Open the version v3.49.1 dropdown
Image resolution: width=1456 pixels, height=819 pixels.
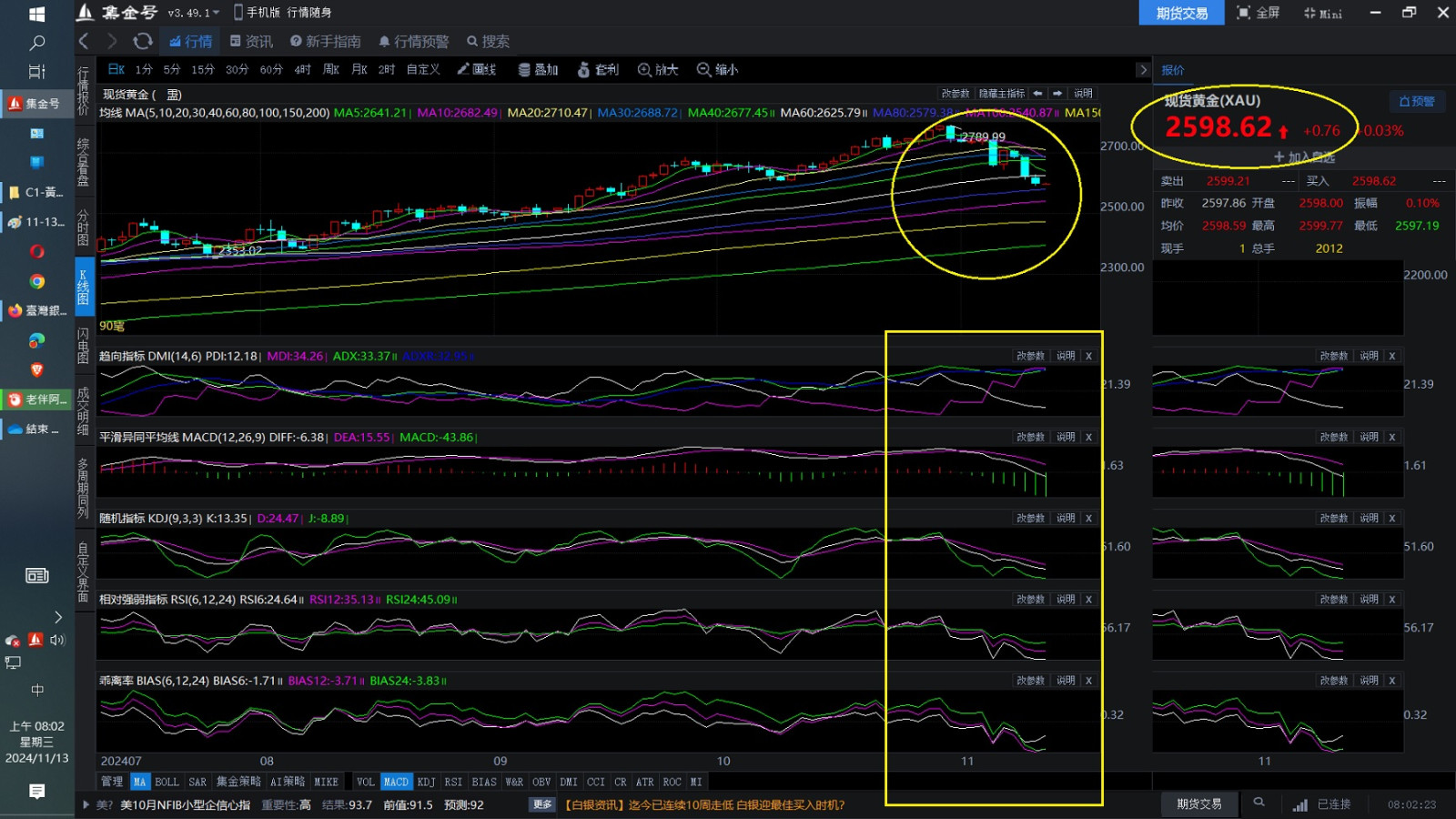[x=193, y=13]
